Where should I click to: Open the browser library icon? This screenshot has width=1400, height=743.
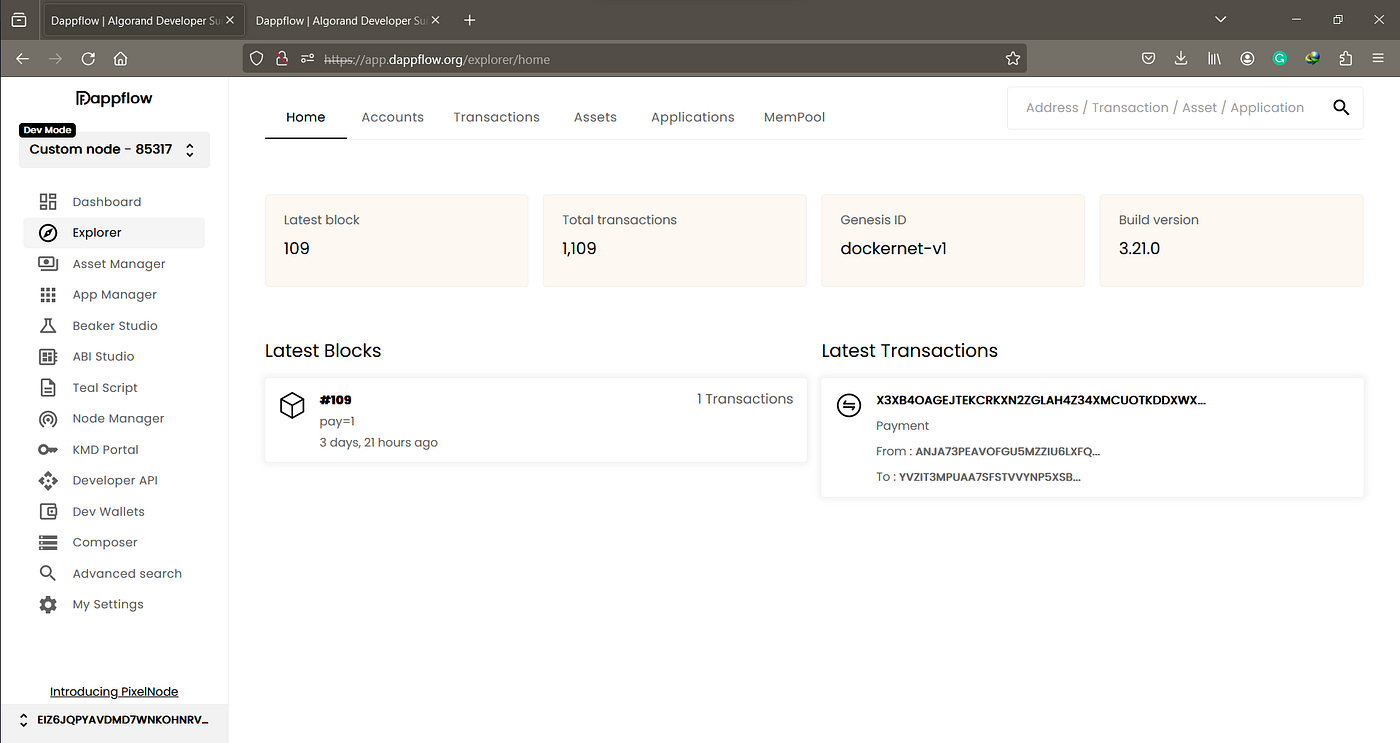click(1214, 59)
